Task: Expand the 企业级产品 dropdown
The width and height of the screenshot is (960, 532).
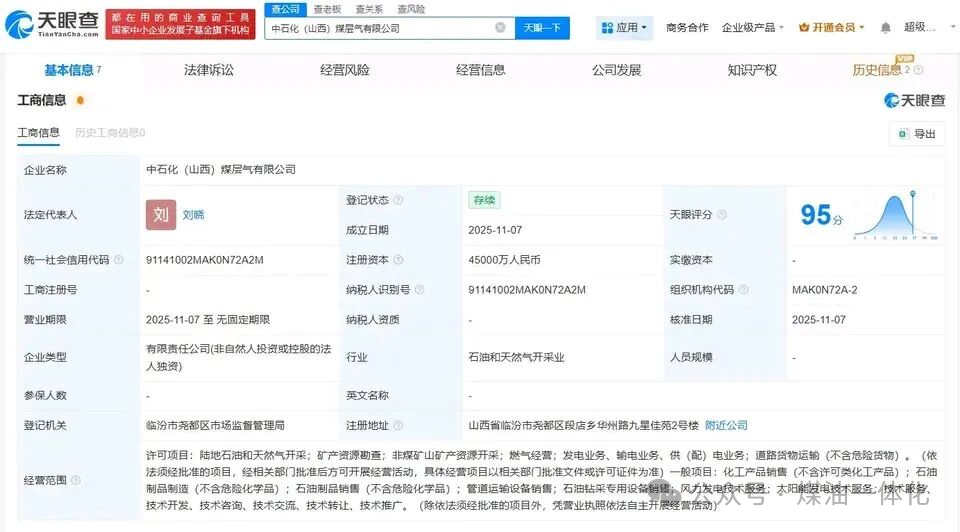Action: [x=752, y=28]
